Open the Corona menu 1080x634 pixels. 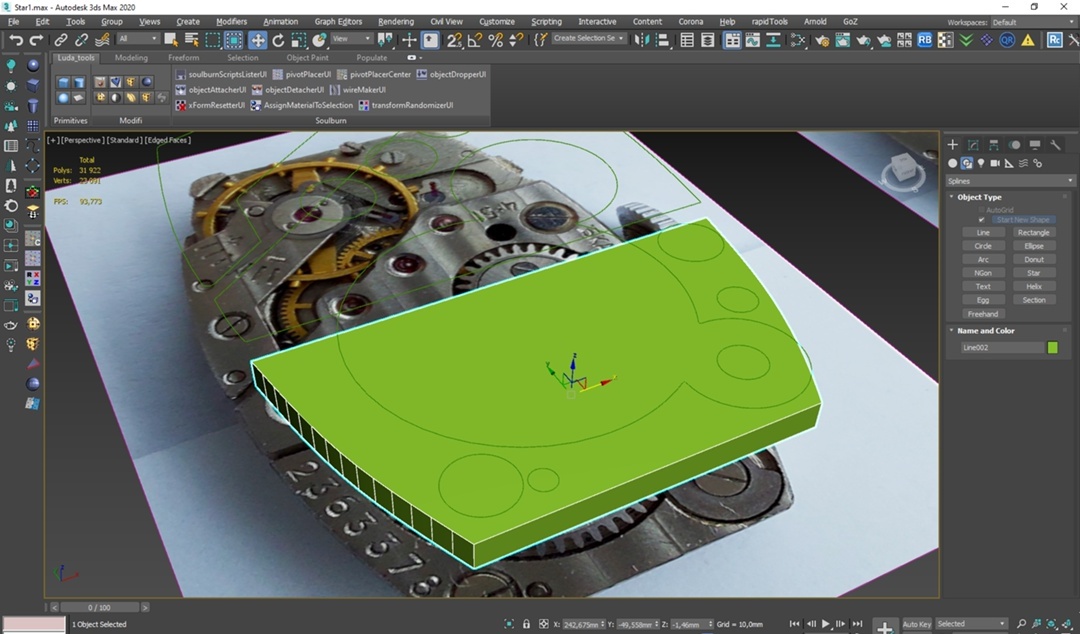(691, 22)
